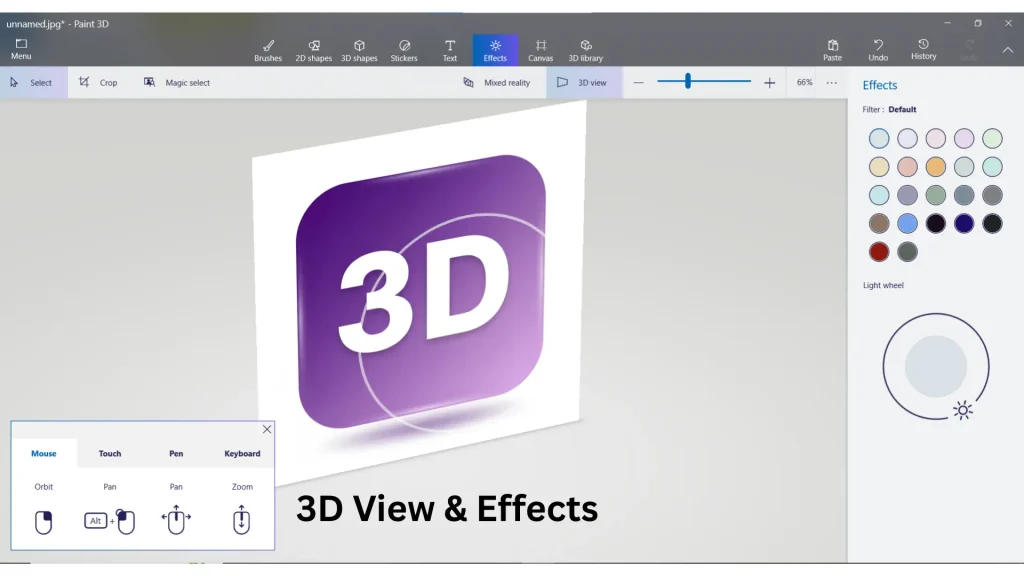Open the zoom percentage dropdown

804,82
